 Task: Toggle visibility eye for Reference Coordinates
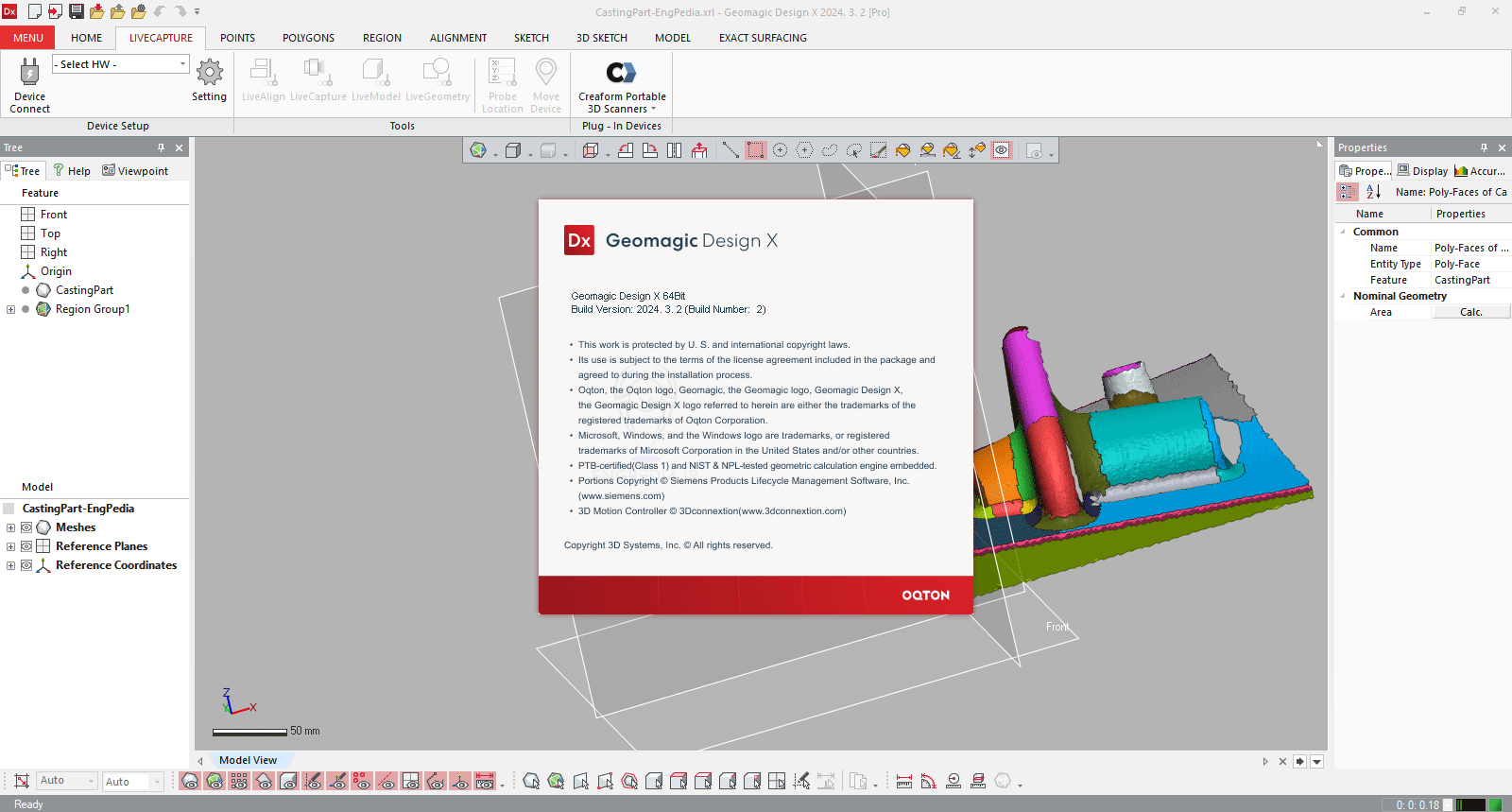tap(26, 565)
